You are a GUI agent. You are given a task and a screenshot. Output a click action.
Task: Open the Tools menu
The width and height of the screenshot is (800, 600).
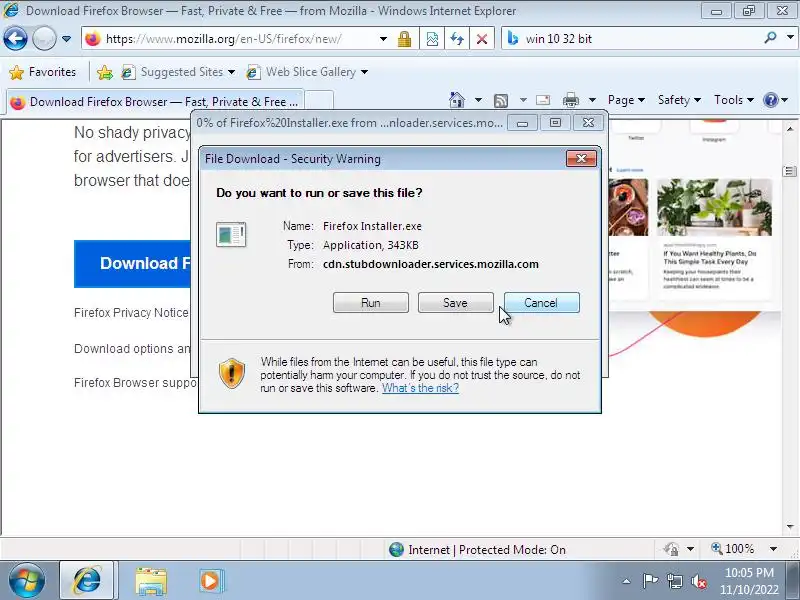pyautogui.click(x=734, y=100)
